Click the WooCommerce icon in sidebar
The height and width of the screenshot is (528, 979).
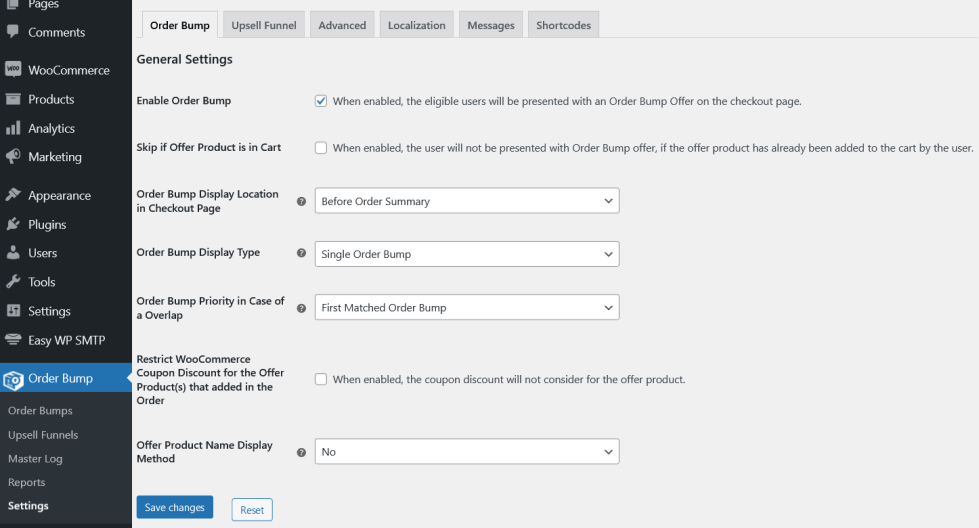tap(13, 70)
